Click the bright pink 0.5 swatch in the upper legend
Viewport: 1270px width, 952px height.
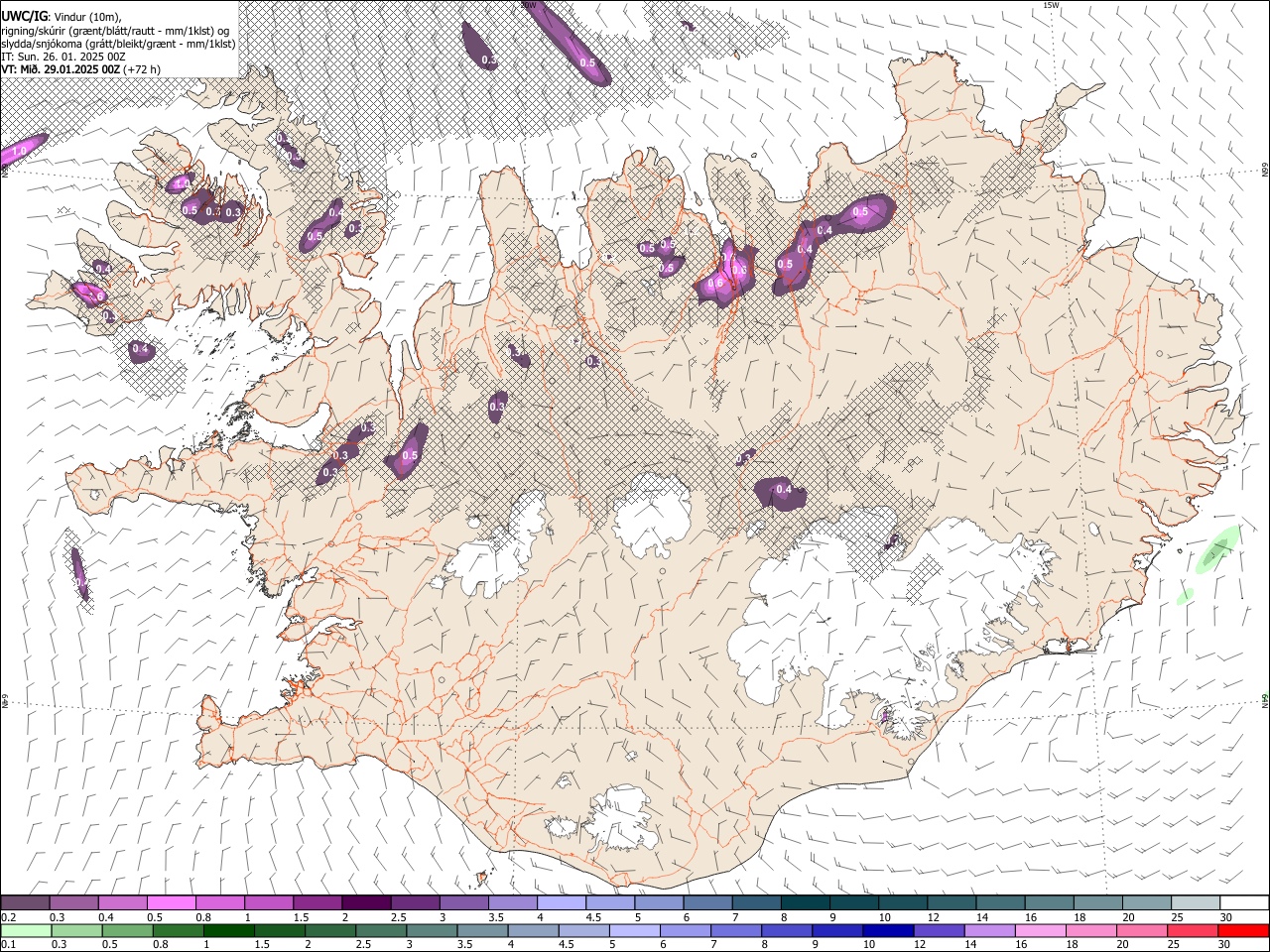171,902
